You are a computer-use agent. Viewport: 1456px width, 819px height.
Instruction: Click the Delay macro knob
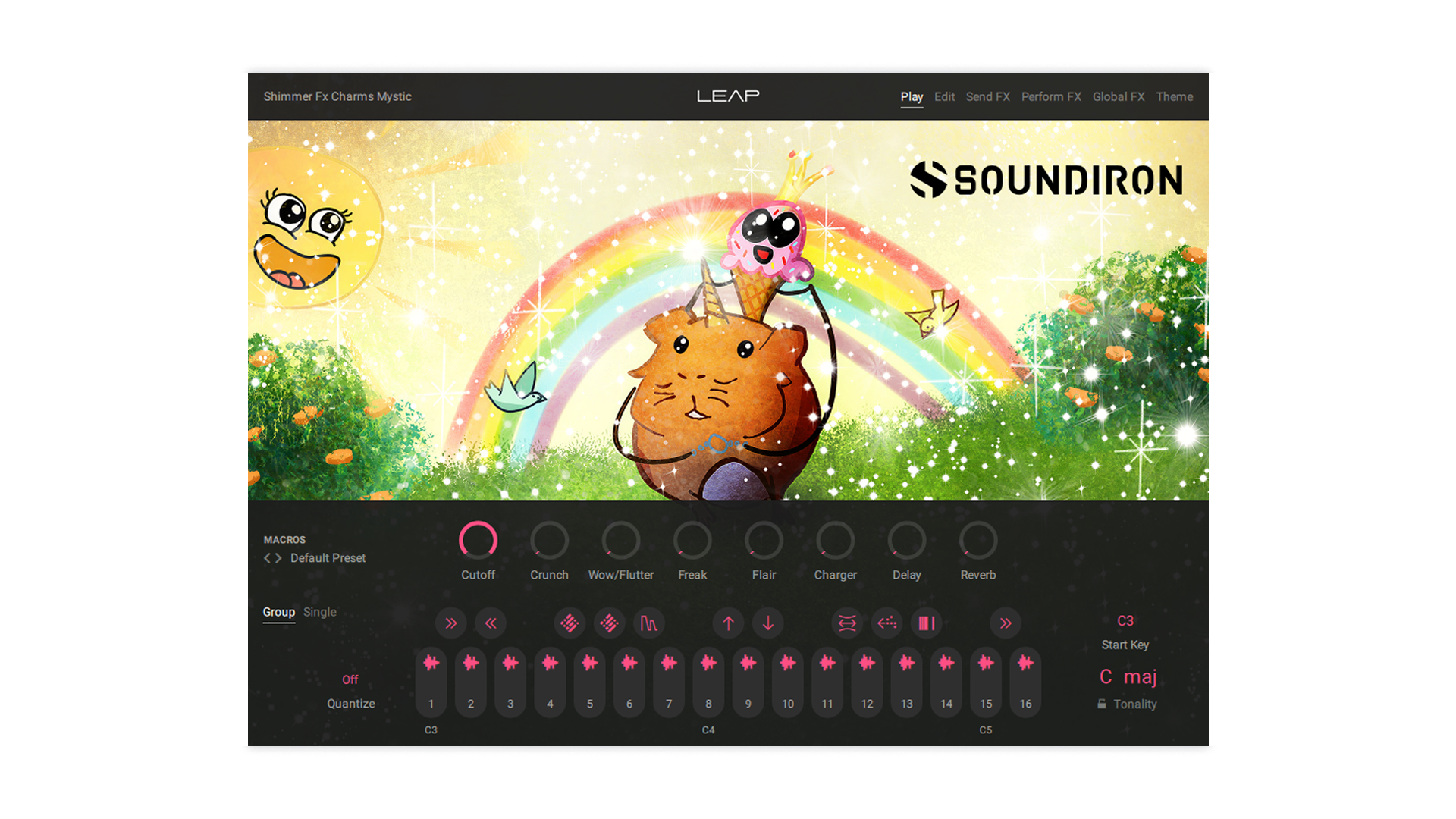point(907,541)
